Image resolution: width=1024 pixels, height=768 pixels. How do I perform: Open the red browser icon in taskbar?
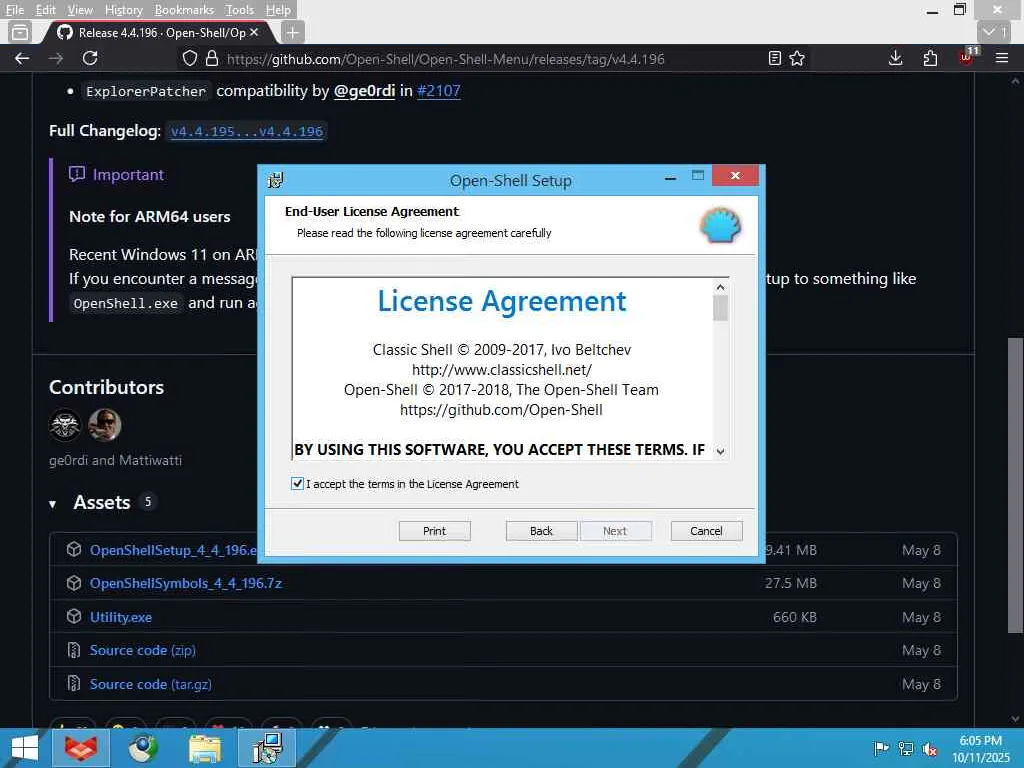[x=81, y=748]
